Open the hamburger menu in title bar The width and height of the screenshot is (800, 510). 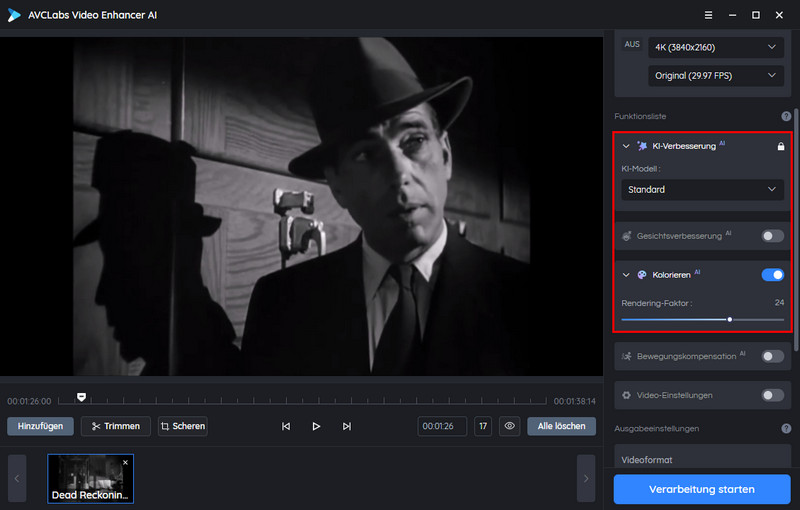tap(708, 15)
